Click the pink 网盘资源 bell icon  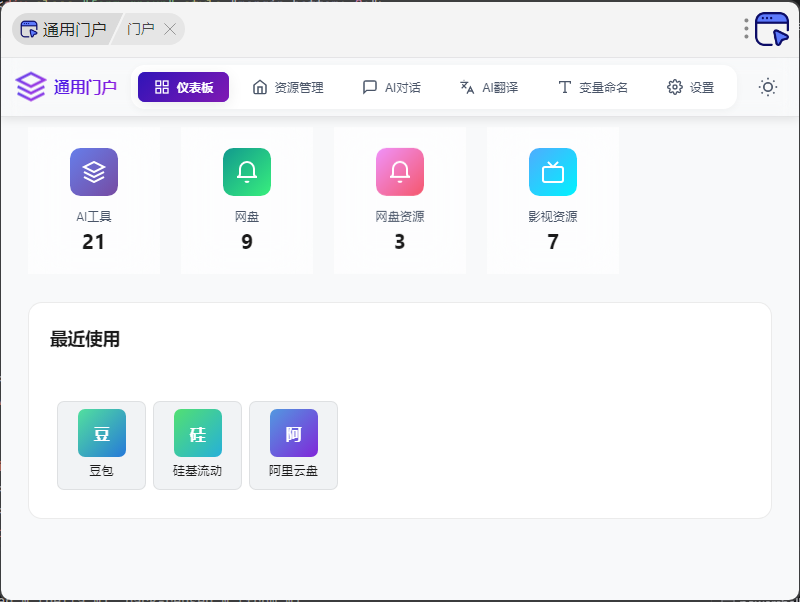[400, 172]
